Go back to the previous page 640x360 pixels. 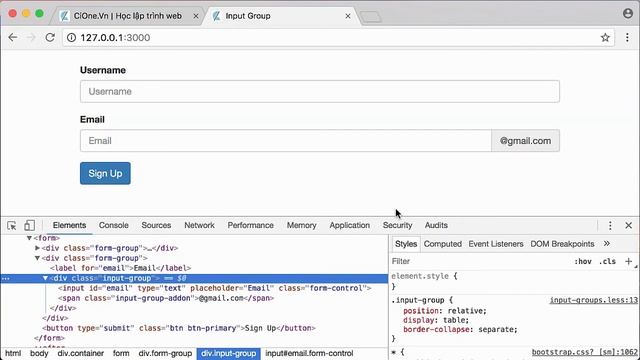click(x=13, y=38)
